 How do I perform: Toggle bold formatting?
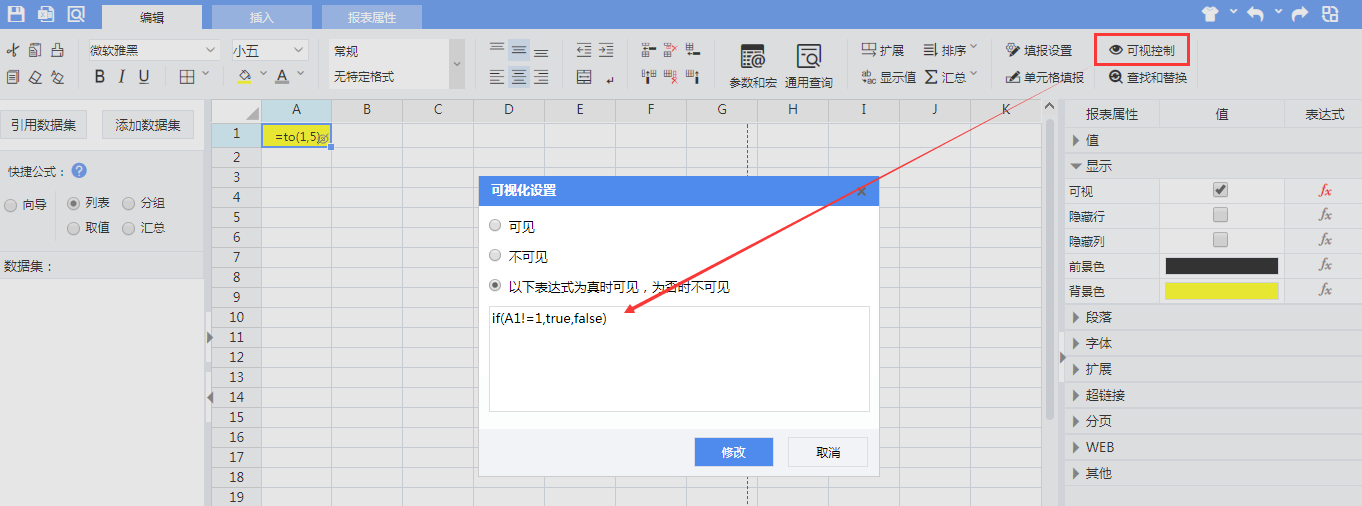click(99, 77)
